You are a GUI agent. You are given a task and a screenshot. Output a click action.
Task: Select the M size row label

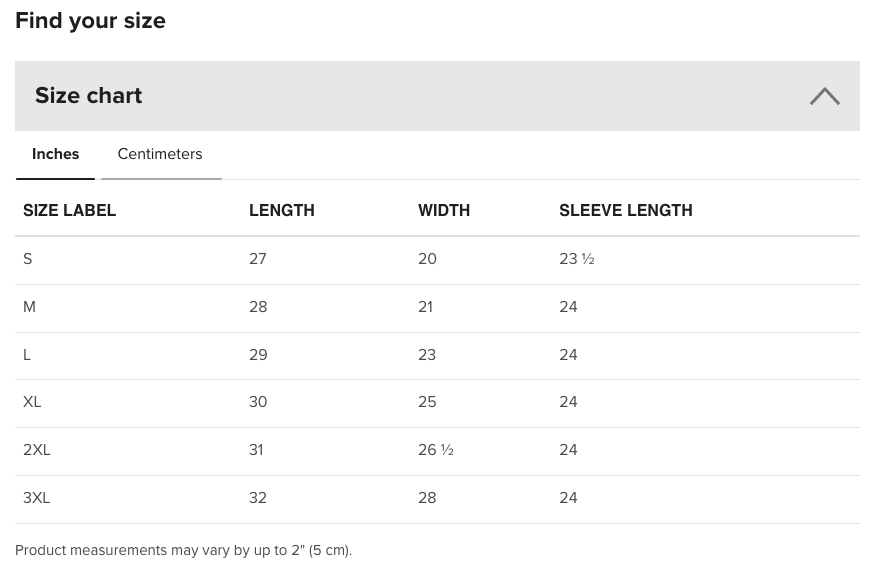29,307
